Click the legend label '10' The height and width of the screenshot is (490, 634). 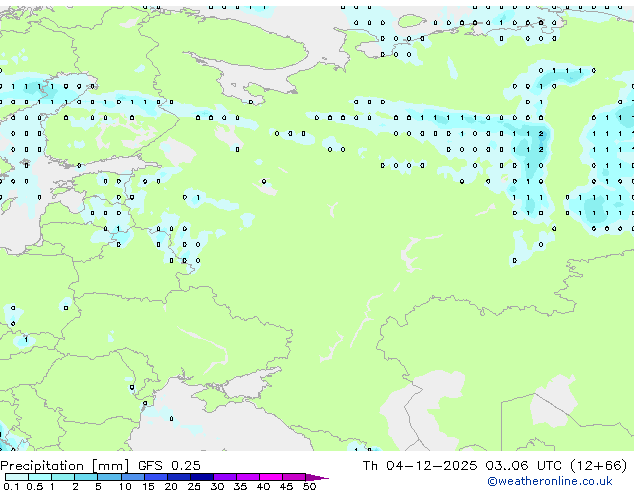point(125,486)
